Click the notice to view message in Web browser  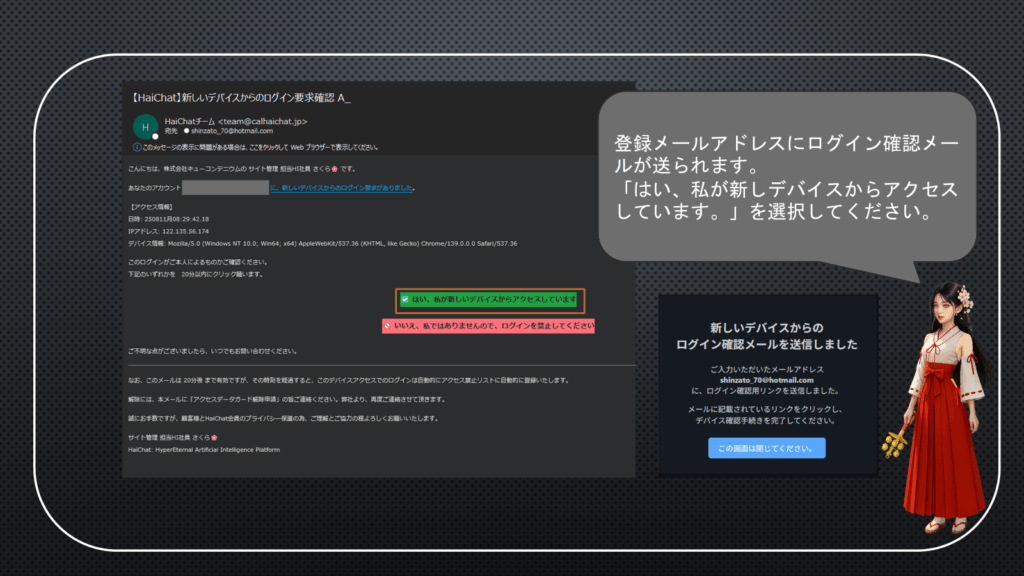tap(260, 148)
